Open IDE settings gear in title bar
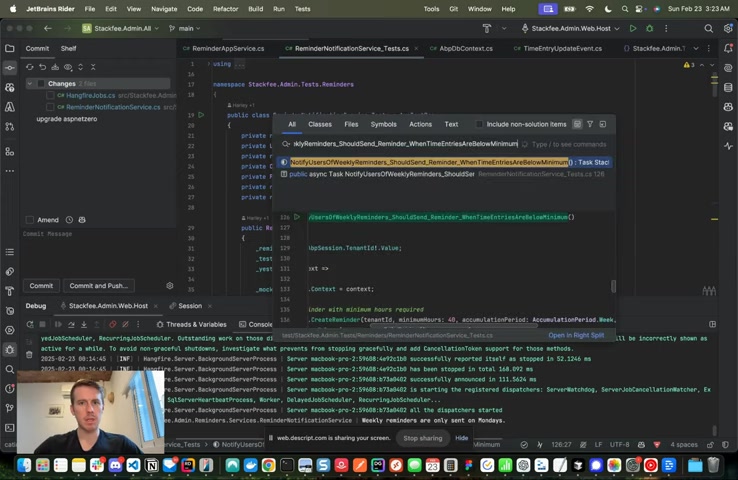The image size is (738, 480). pyautogui.click(x=728, y=29)
